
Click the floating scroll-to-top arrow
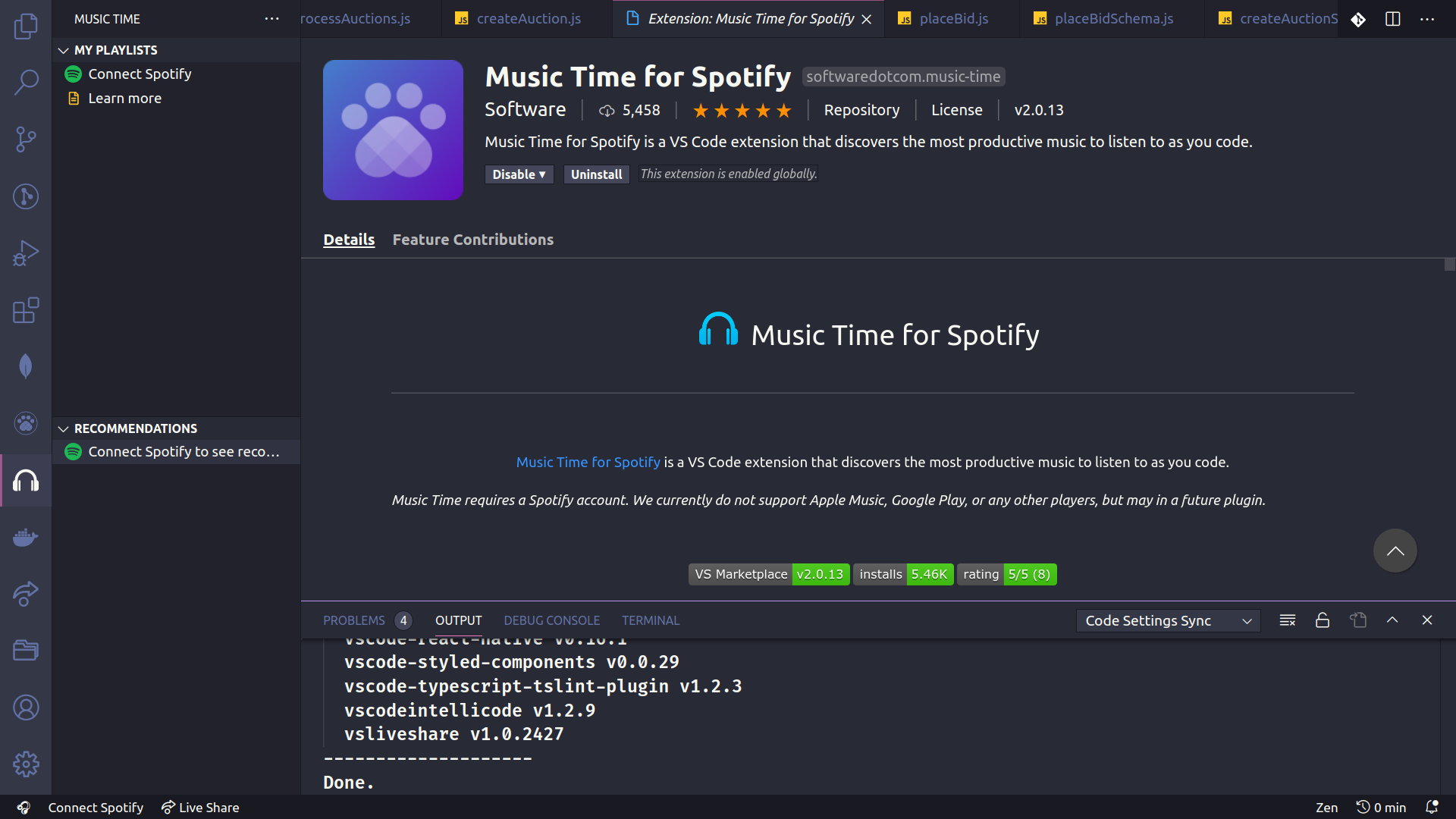(x=1394, y=551)
